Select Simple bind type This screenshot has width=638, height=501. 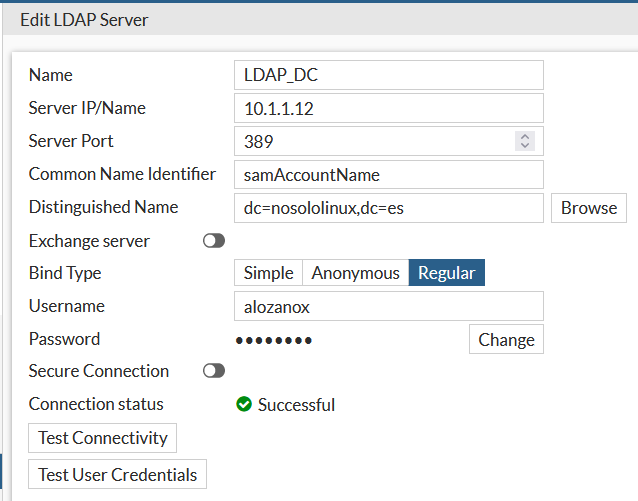coord(269,273)
